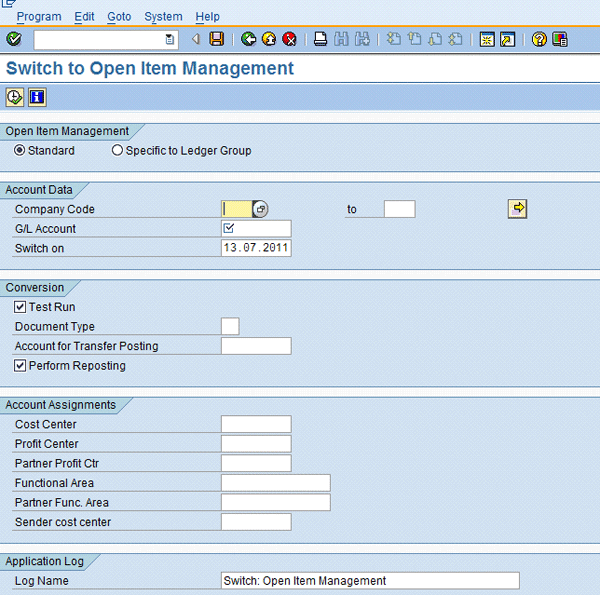The image size is (600, 595).
Task: Click the red Cancel icon
Action: point(289,39)
